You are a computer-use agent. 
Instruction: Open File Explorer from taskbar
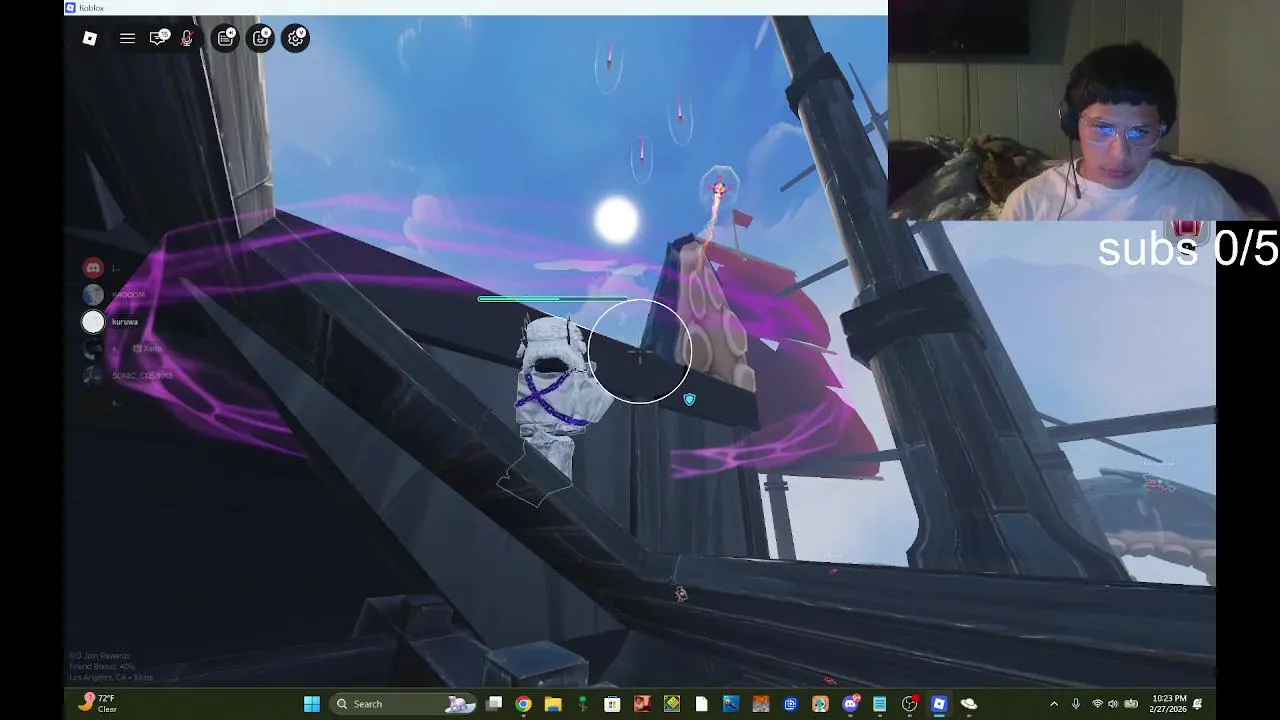(553, 704)
